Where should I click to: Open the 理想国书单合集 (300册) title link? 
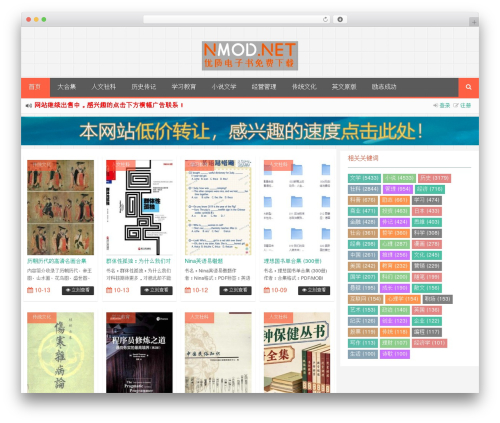[x=292, y=261]
